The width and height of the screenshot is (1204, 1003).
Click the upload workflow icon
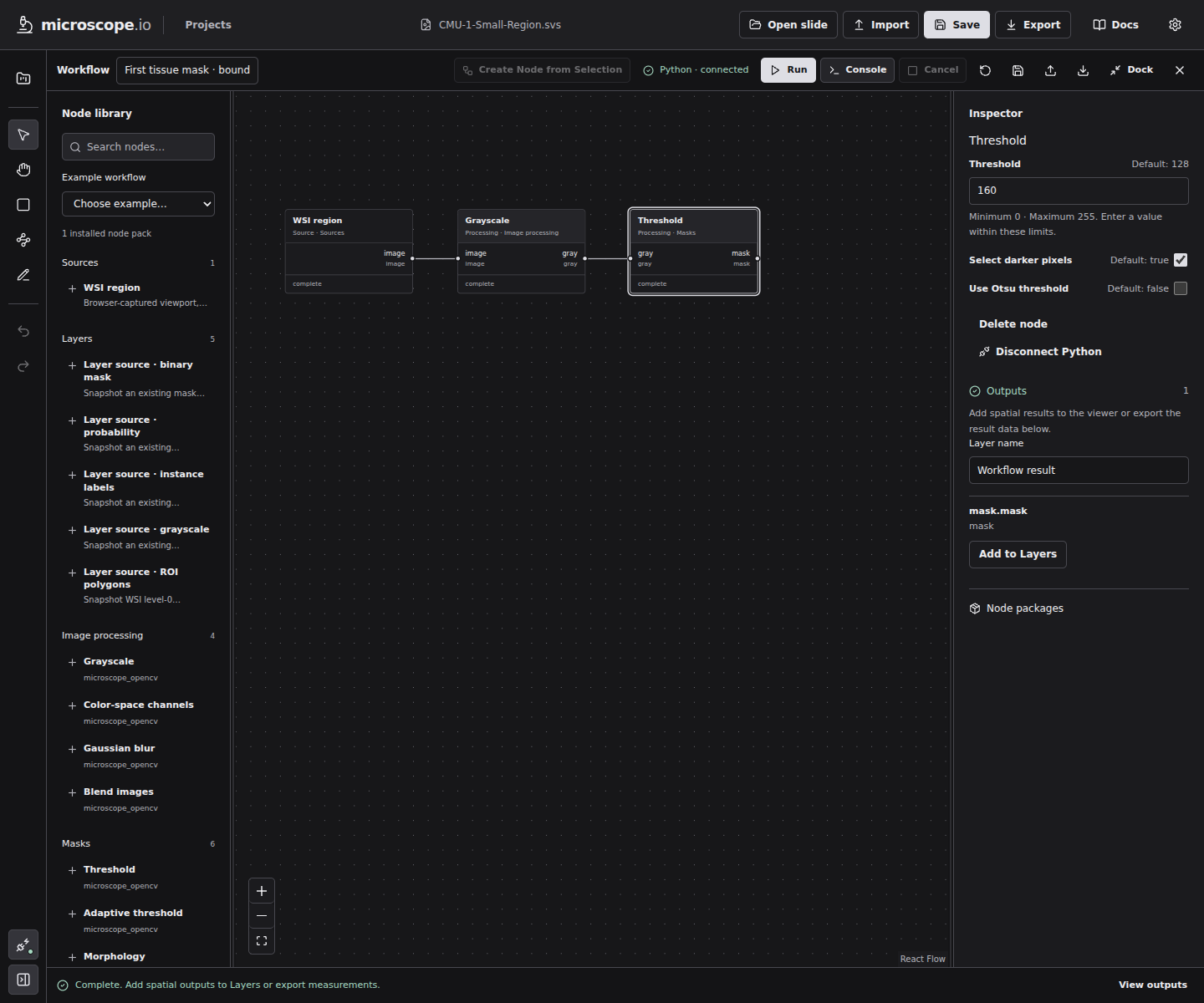[1050, 70]
